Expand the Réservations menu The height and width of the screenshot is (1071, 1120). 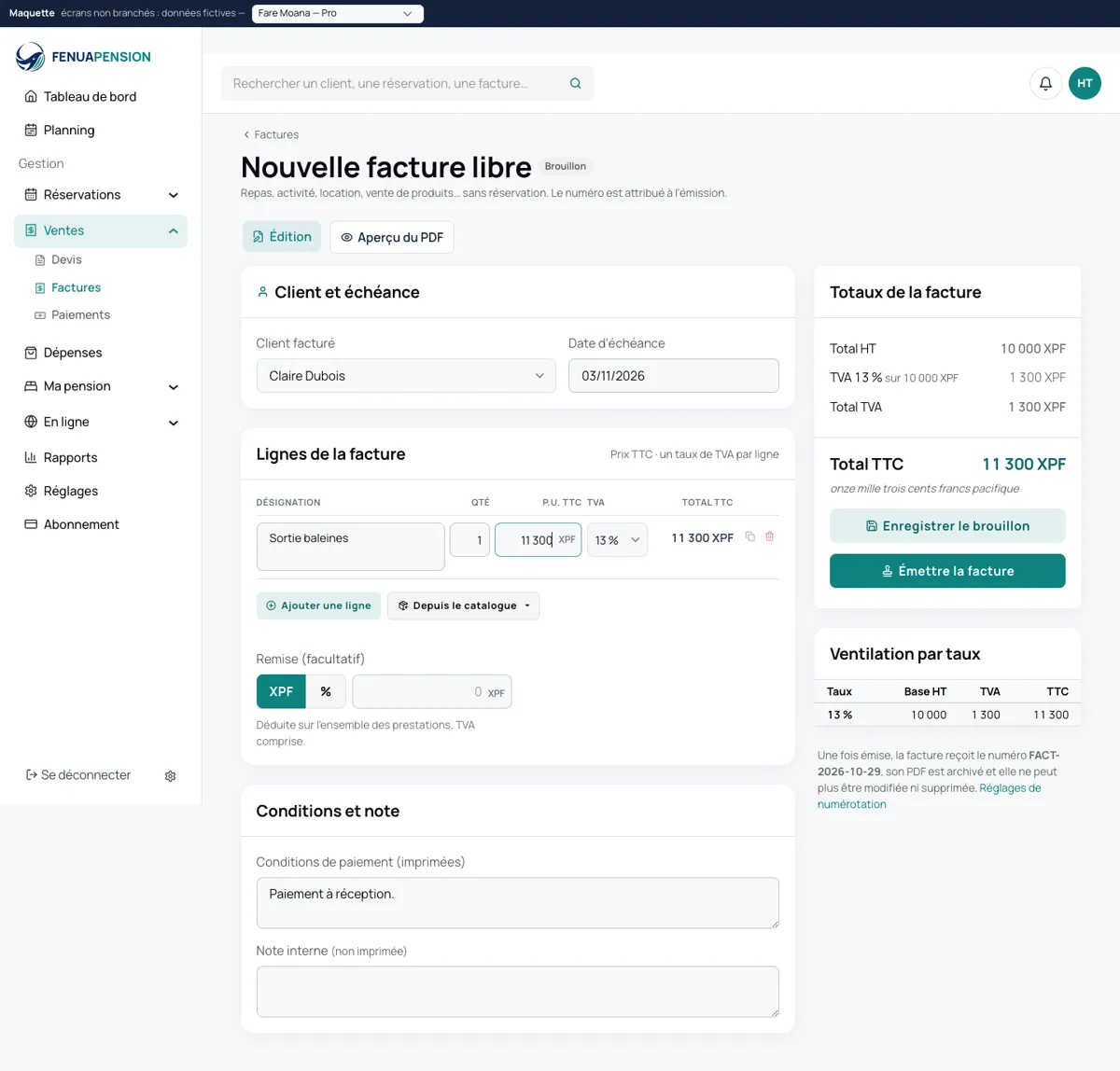coord(101,195)
